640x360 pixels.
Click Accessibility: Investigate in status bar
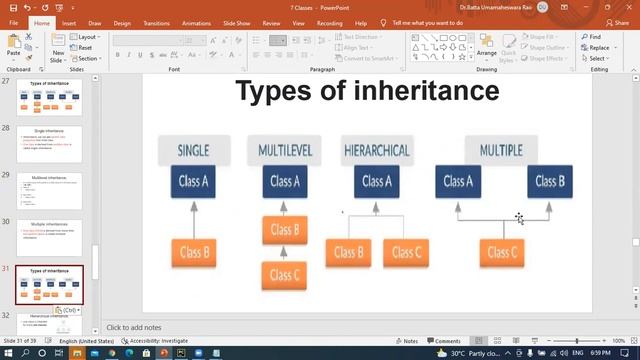155,340
